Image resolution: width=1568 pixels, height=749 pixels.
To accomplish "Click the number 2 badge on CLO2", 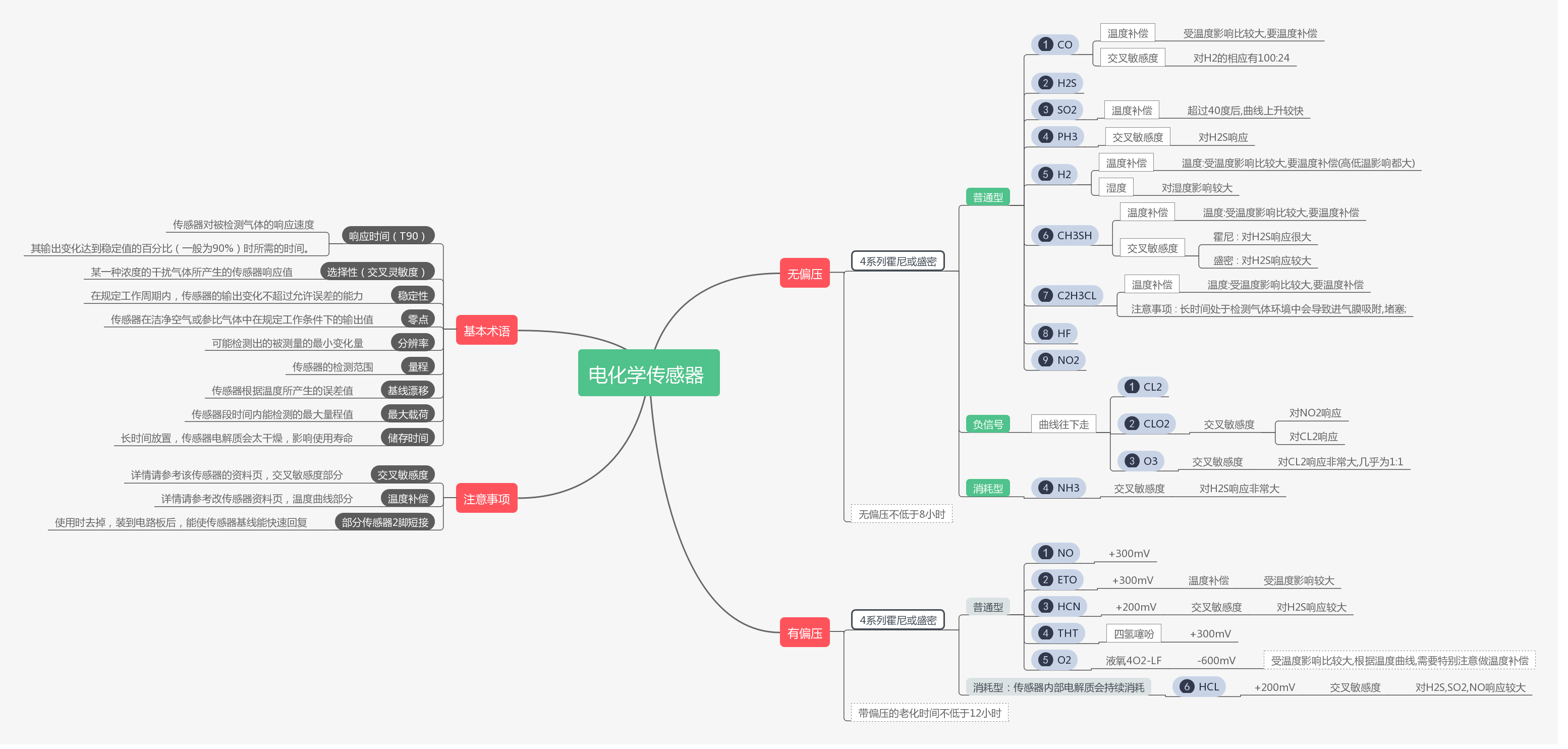I will 1132,424.
